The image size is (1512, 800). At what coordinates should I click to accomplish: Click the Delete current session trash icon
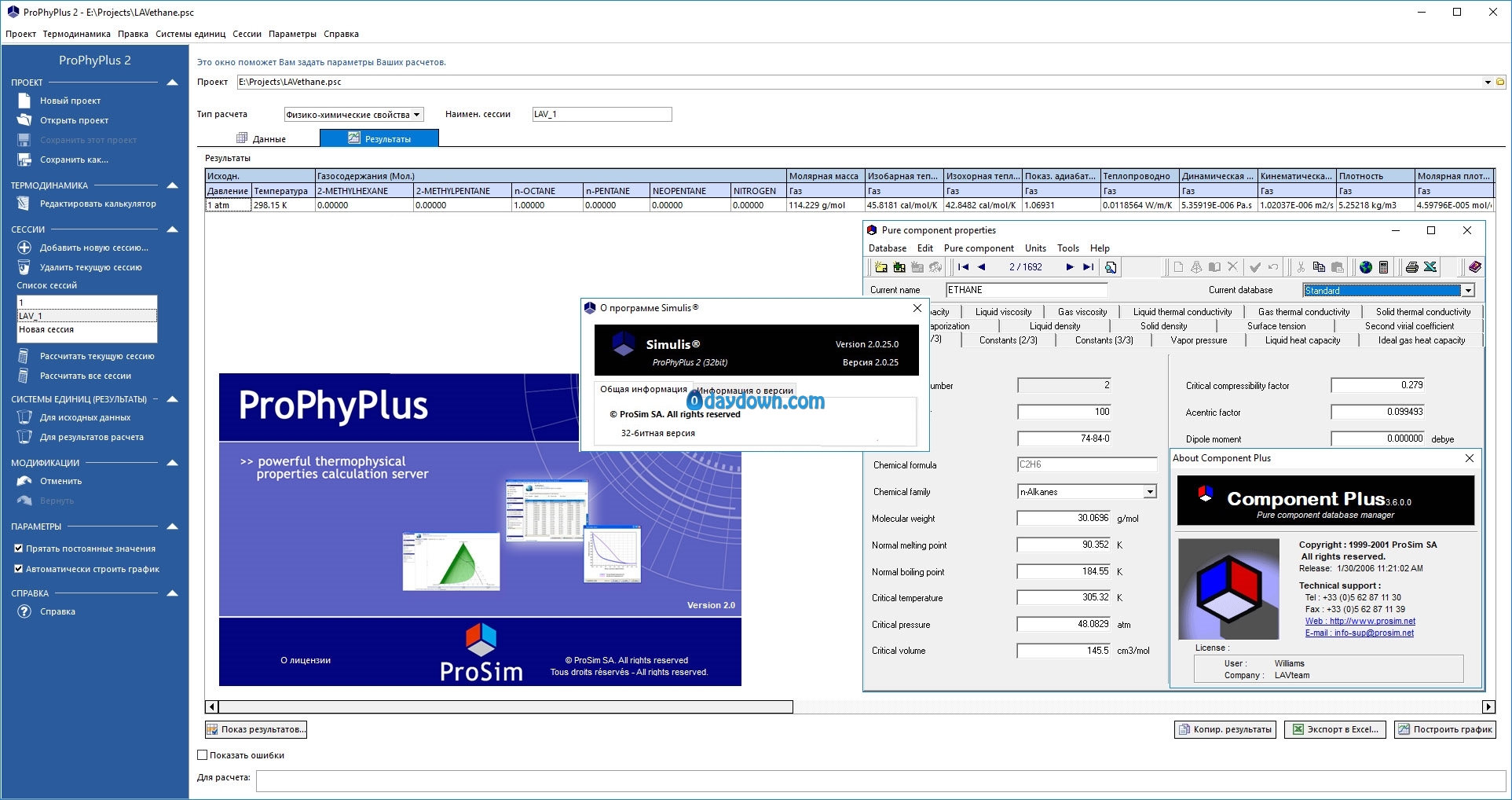click(x=24, y=267)
